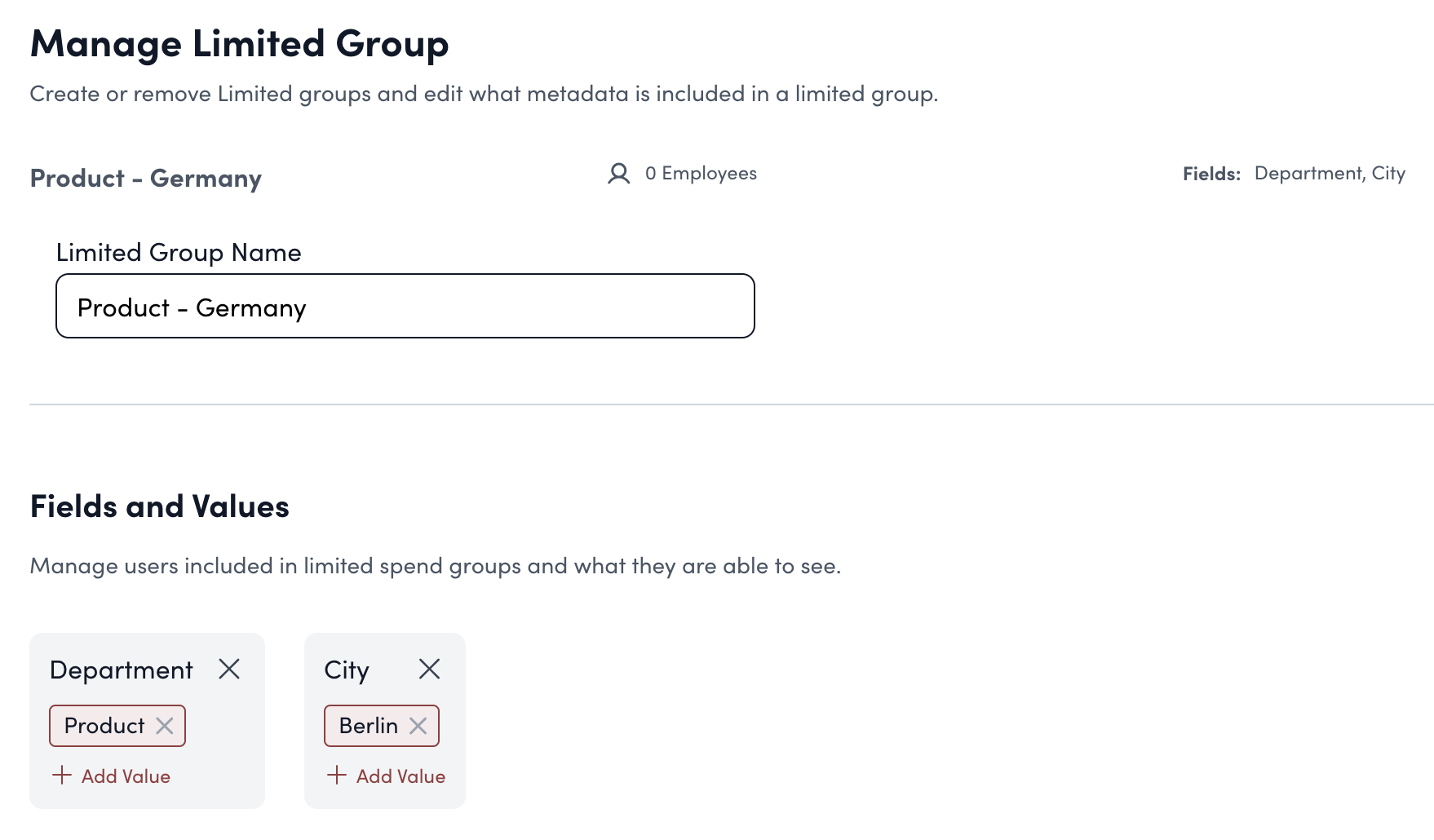Screen dimensions: 1434x840
Task: Click the Fields and Values heading
Action: coord(160,507)
